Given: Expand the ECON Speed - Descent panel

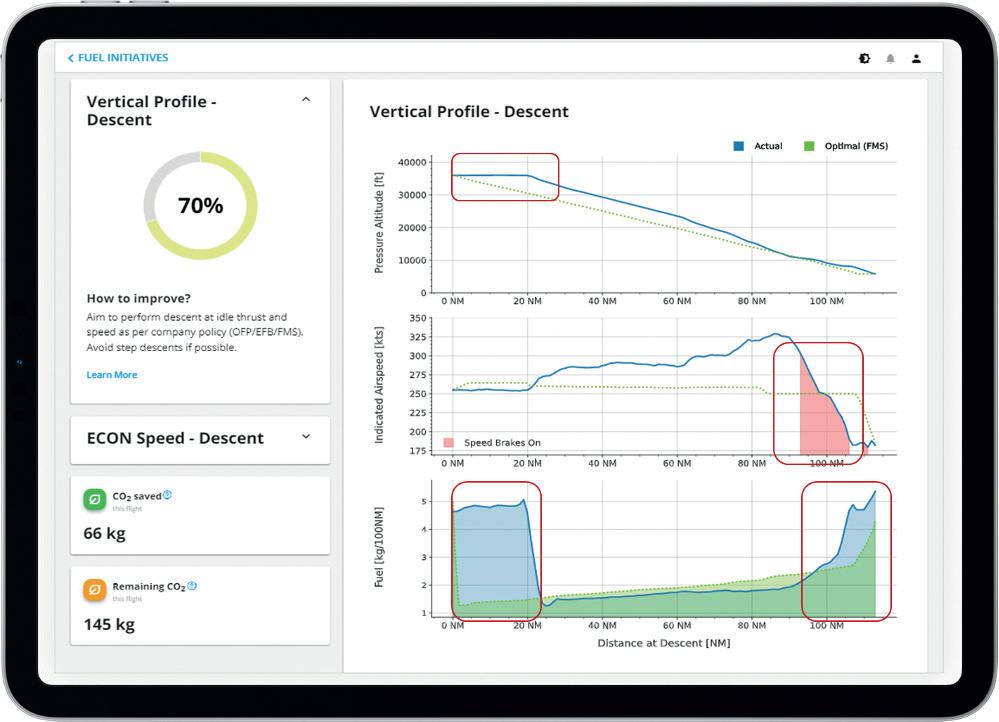Looking at the screenshot, I should pos(306,437).
